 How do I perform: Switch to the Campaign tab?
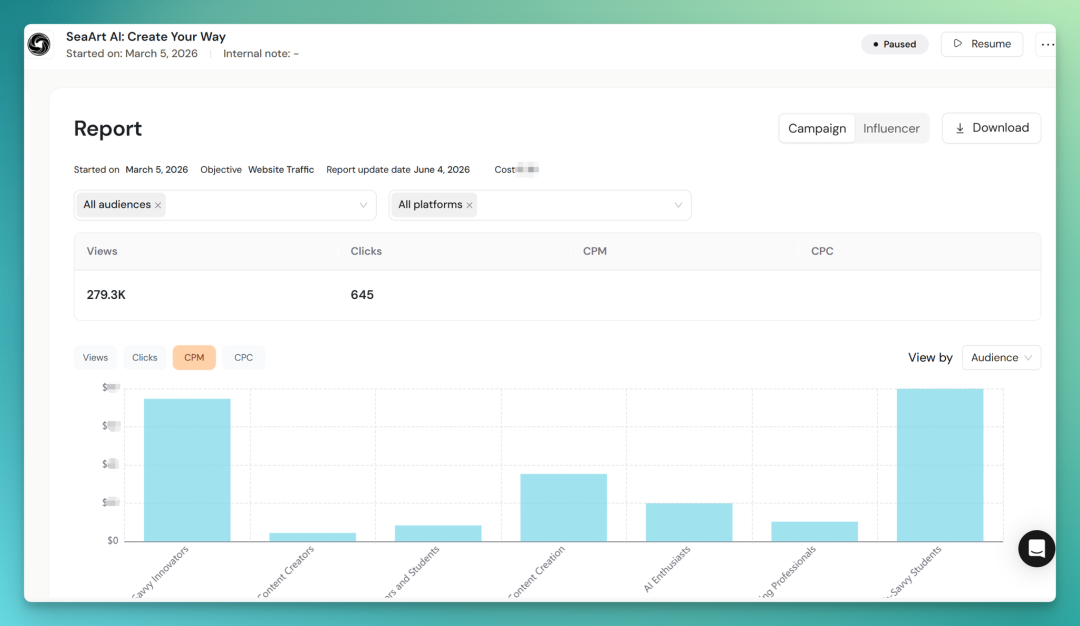[x=817, y=129]
